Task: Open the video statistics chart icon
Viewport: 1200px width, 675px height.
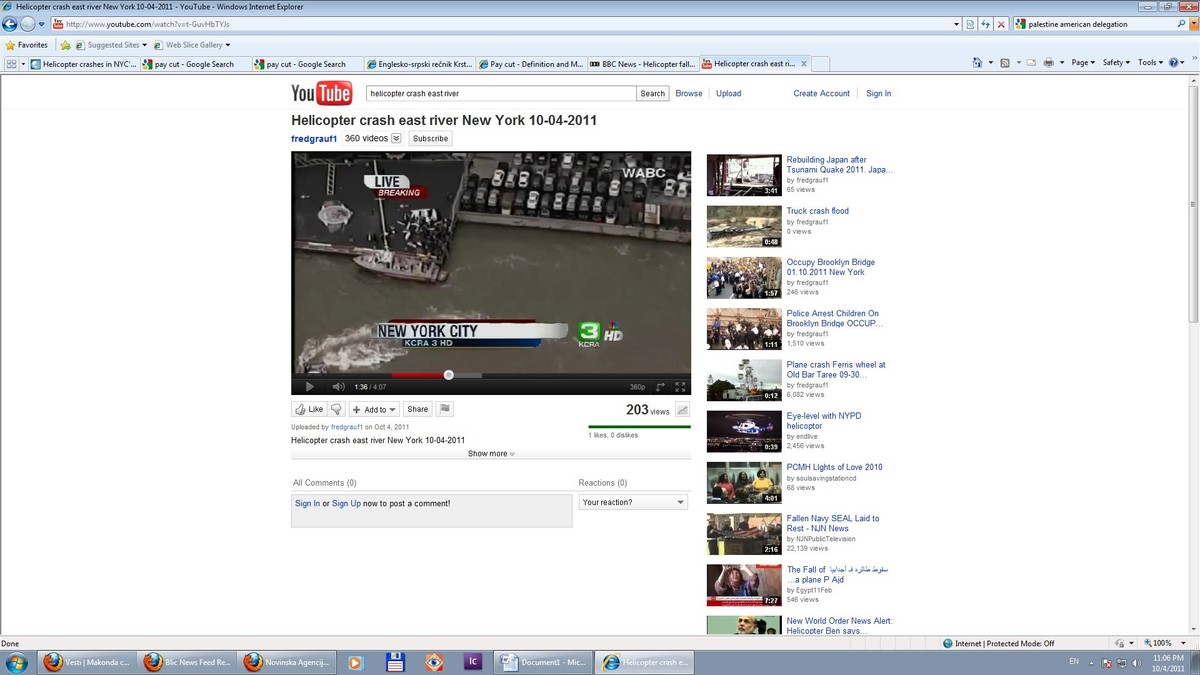Action: [682, 410]
